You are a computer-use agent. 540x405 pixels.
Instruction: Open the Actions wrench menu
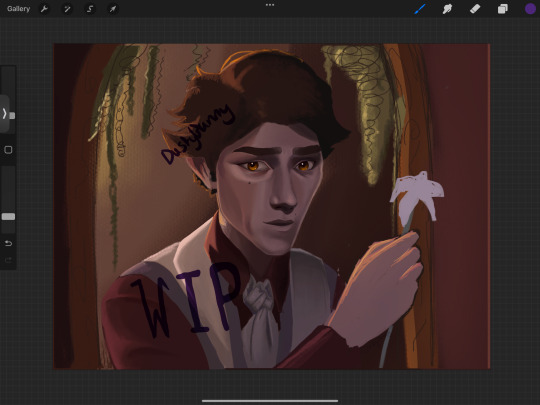[x=44, y=9]
